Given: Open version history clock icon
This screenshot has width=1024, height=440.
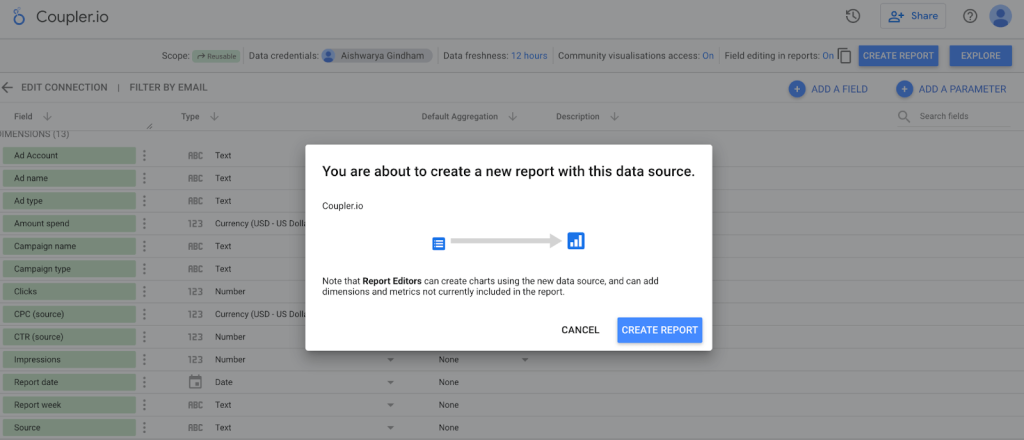Looking at the screenshot, I should (852, 16).
